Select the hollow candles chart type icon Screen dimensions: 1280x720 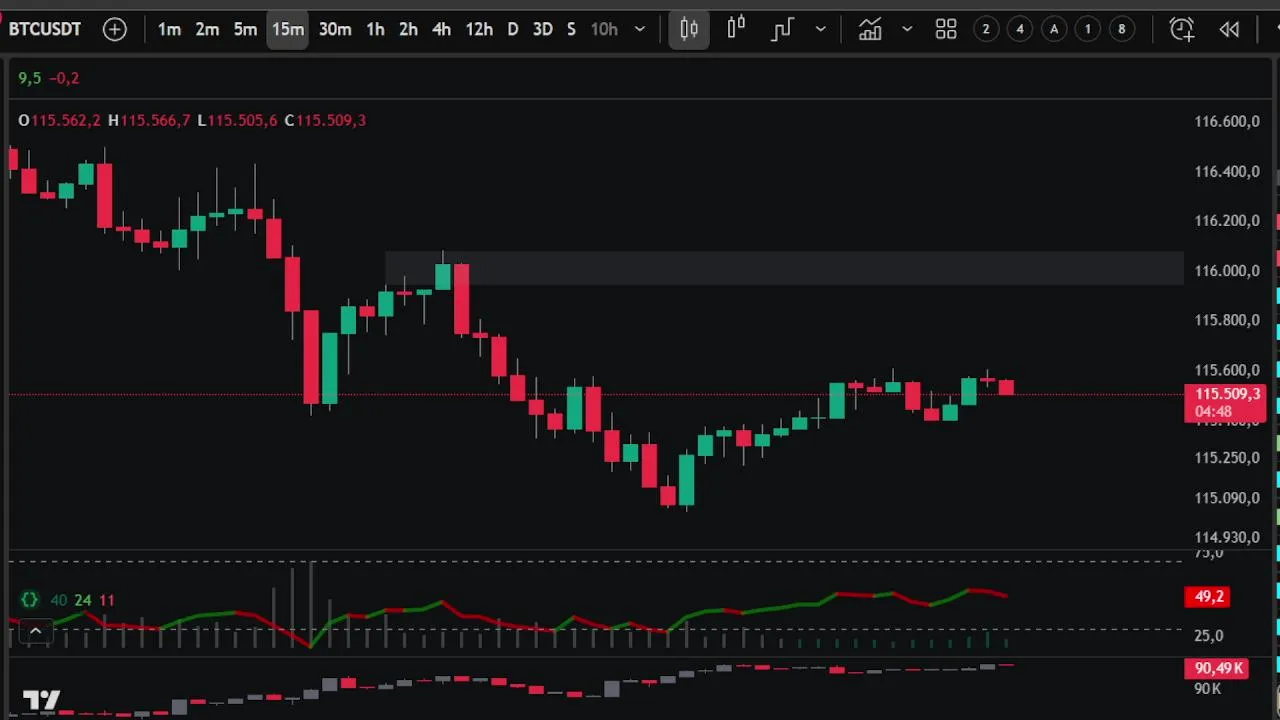tap(736, 29)
